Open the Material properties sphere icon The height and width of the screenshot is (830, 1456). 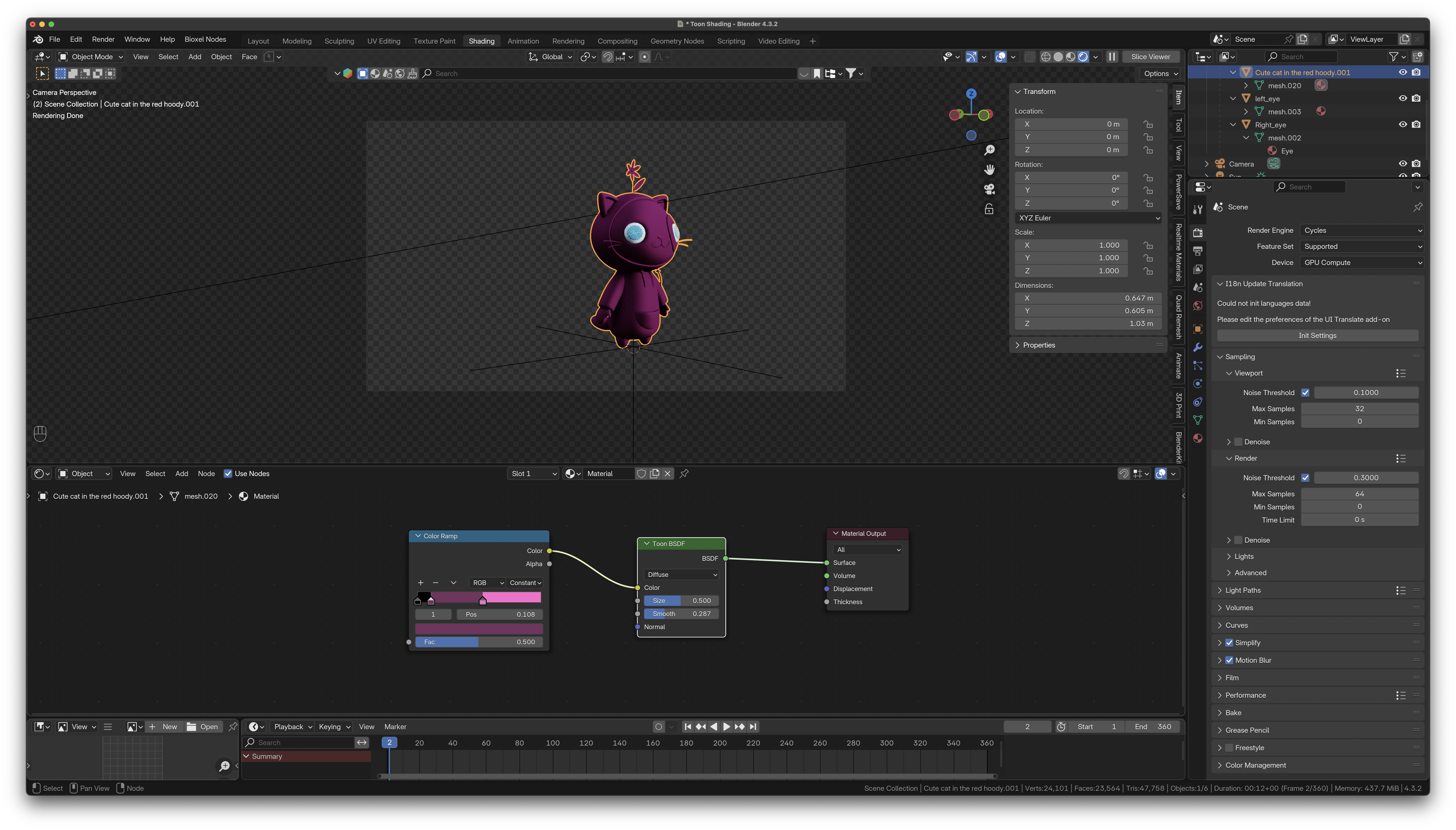tap(1198, 438)
